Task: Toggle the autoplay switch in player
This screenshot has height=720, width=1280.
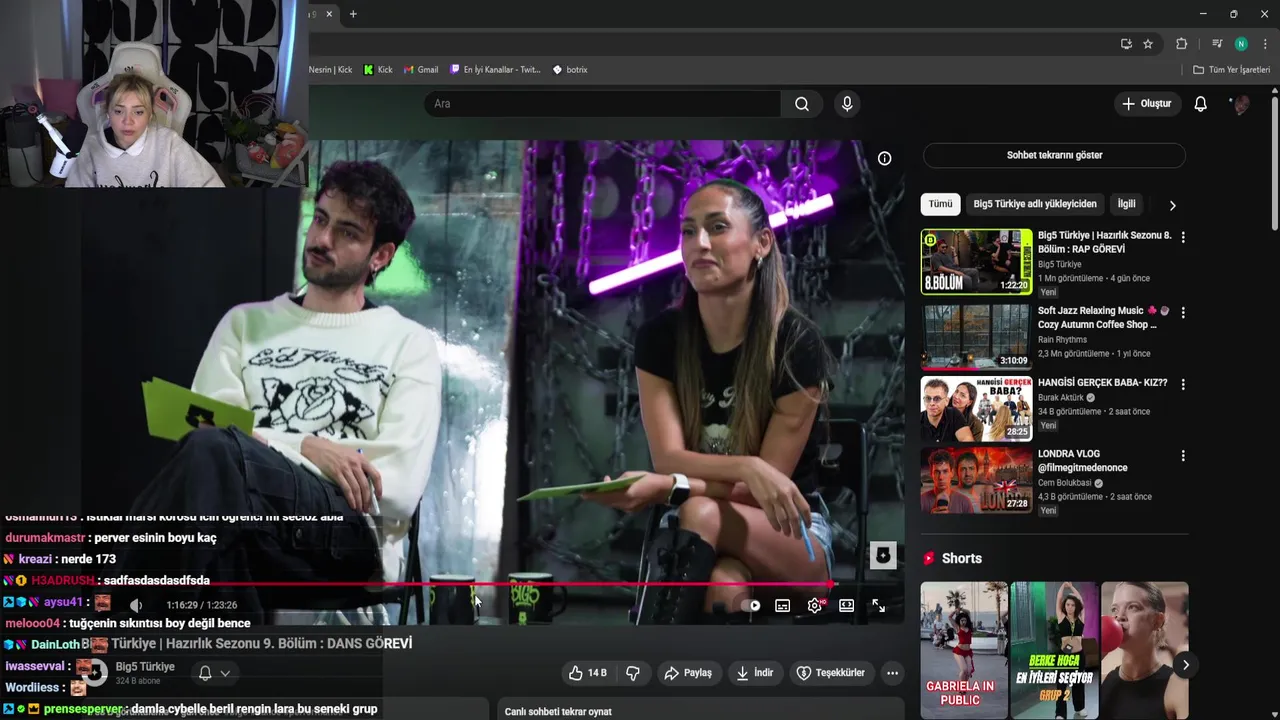Action: click(x=751, y=605)
